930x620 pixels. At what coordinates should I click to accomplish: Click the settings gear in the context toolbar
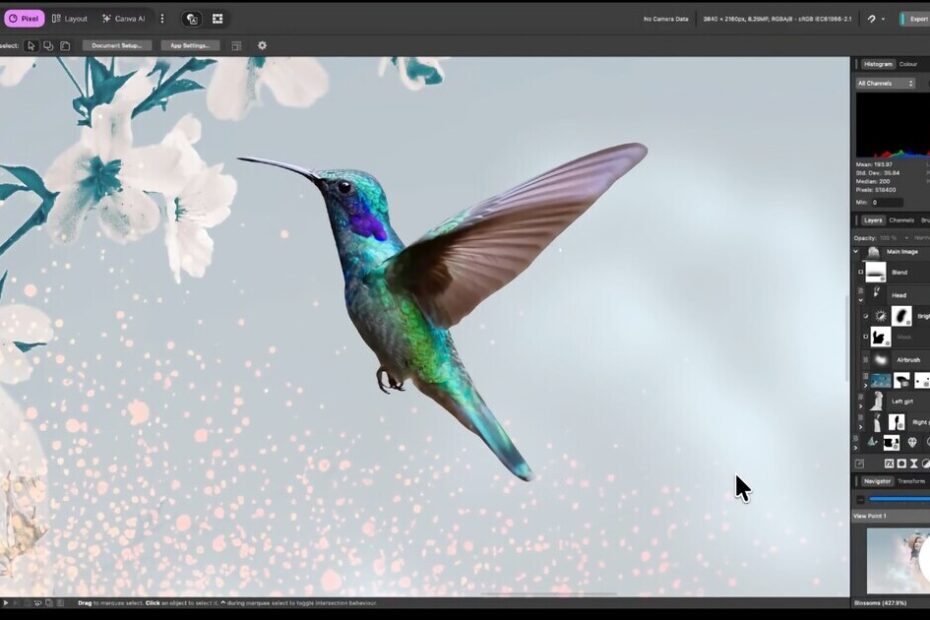click(262, 45)
